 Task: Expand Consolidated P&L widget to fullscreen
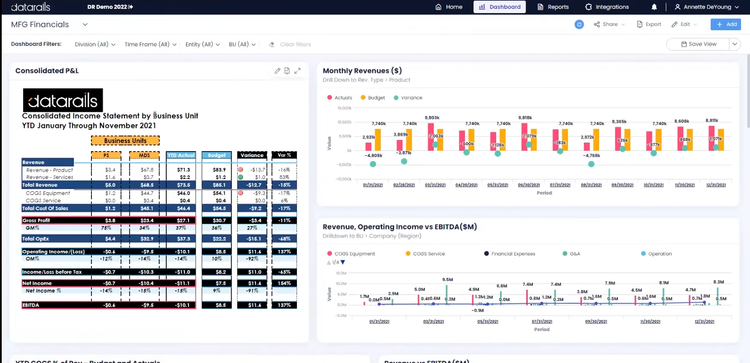[298, 71]
